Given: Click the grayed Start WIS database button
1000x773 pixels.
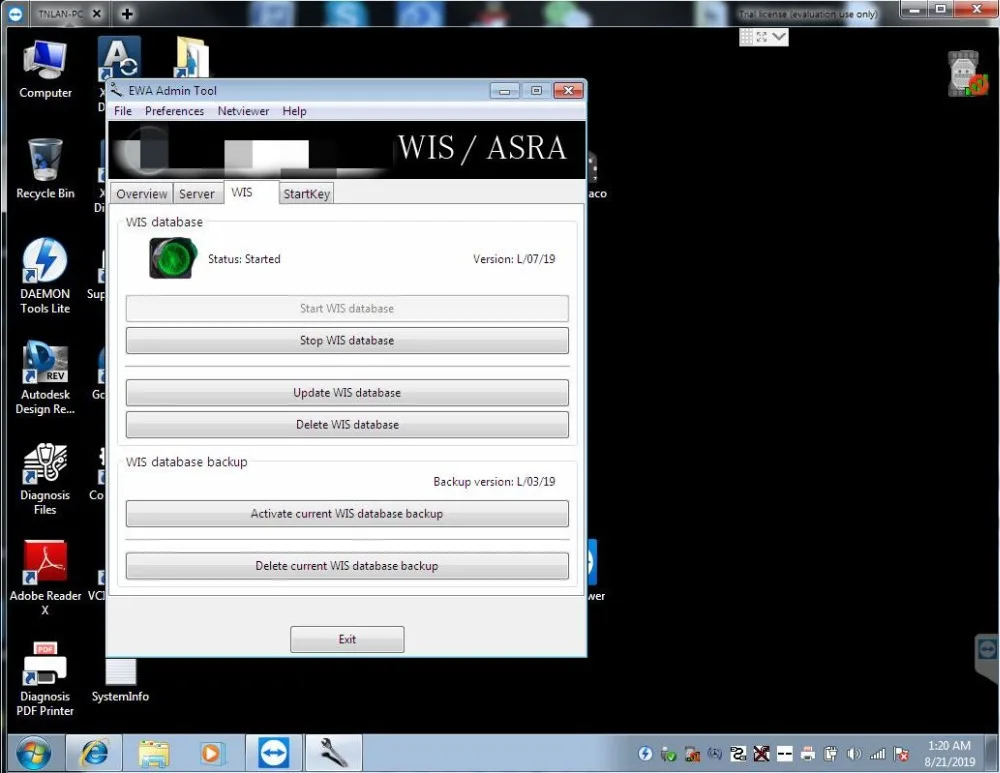Looking at the screenshot, I should click(x=347, y=309).
